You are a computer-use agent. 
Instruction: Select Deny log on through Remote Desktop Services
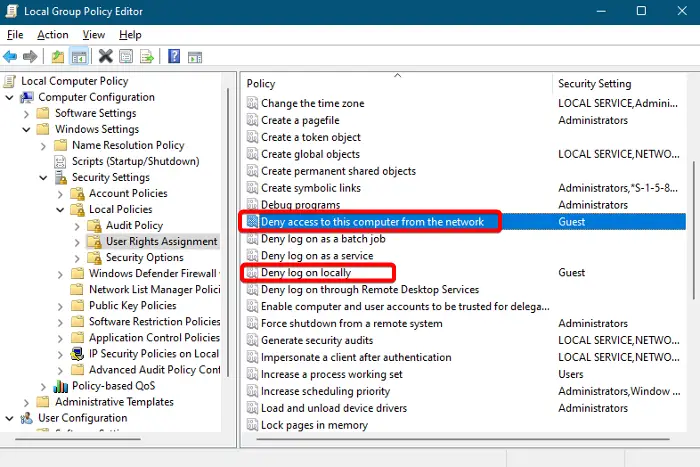[x=370, y=289]
